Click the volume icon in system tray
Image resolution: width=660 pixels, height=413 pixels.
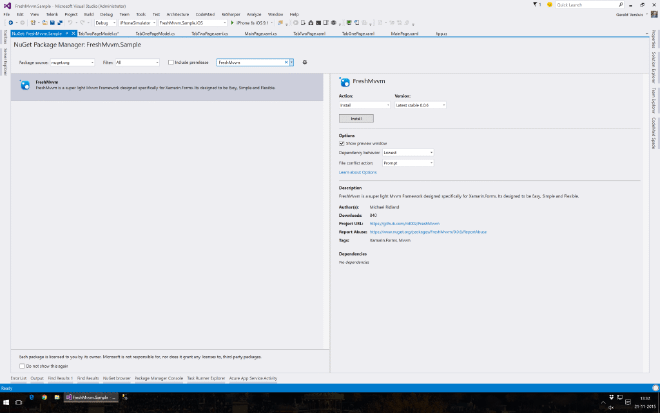point(611,407)
